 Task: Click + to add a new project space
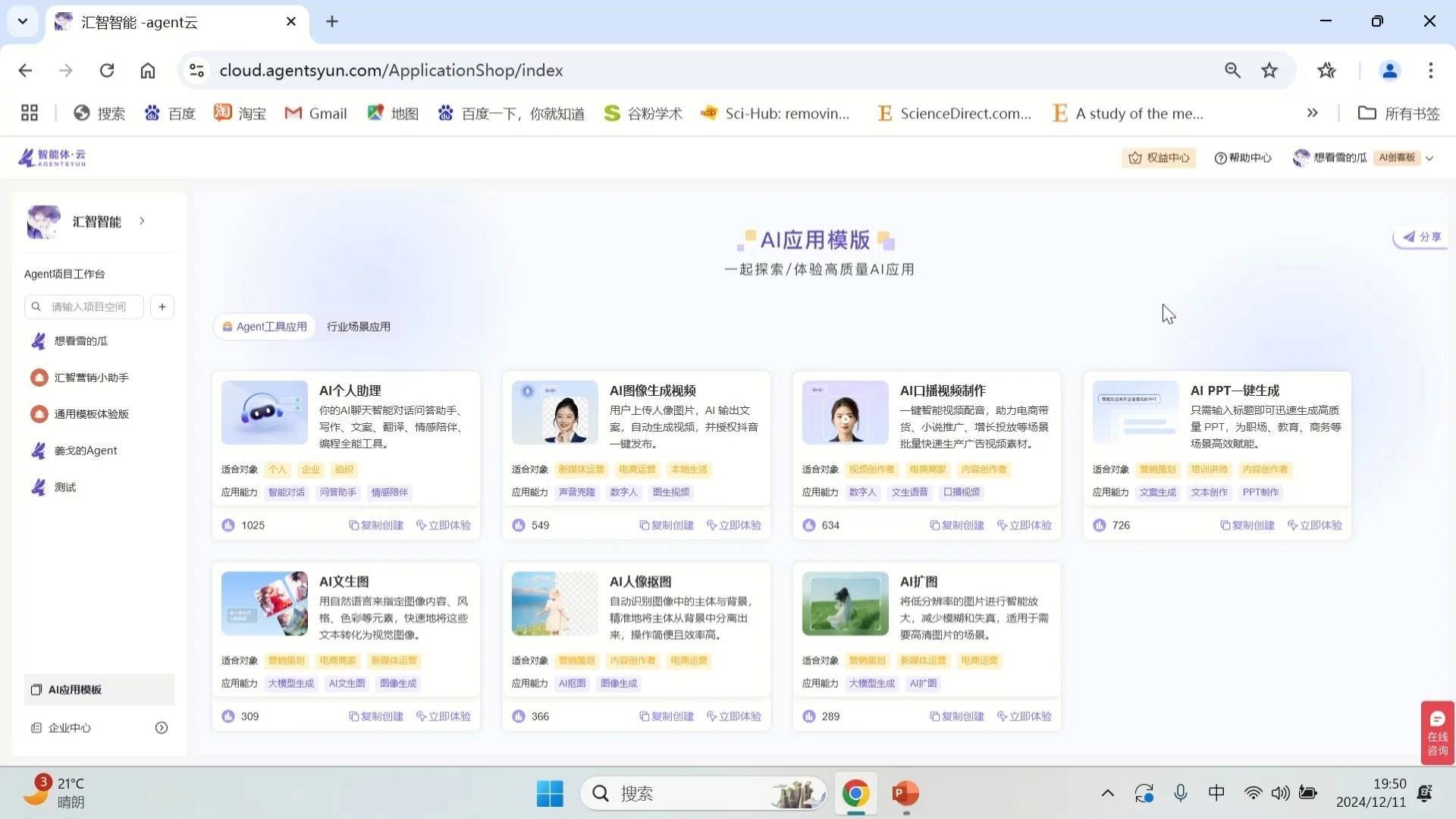162,306
